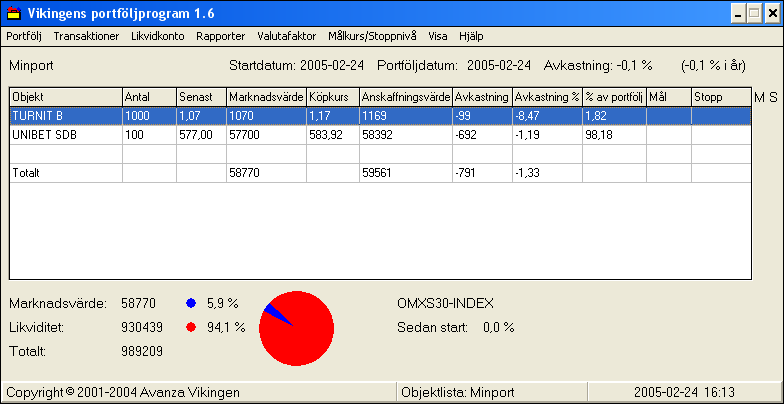
Task: Click the Sedan start 0,0 % value
Action: (498, 328)
